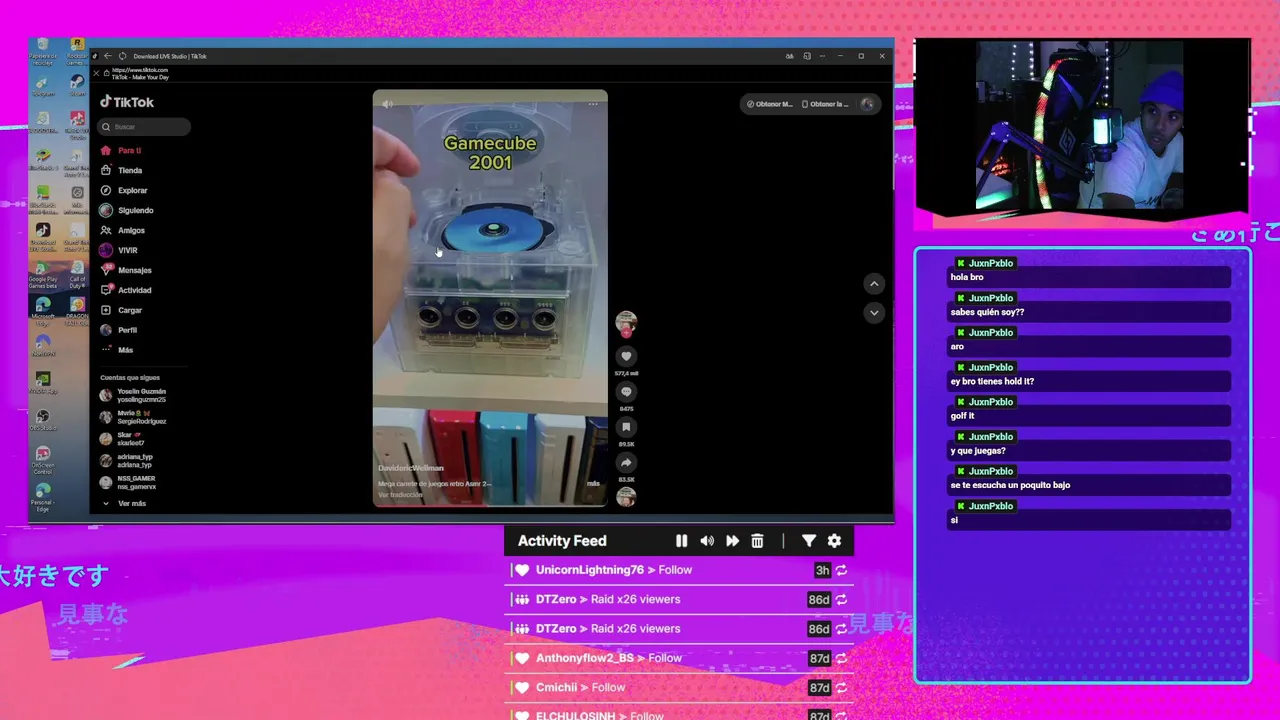
Task: Click the UnicornLightning76 Follow entry
Action: tap(680, 570)
